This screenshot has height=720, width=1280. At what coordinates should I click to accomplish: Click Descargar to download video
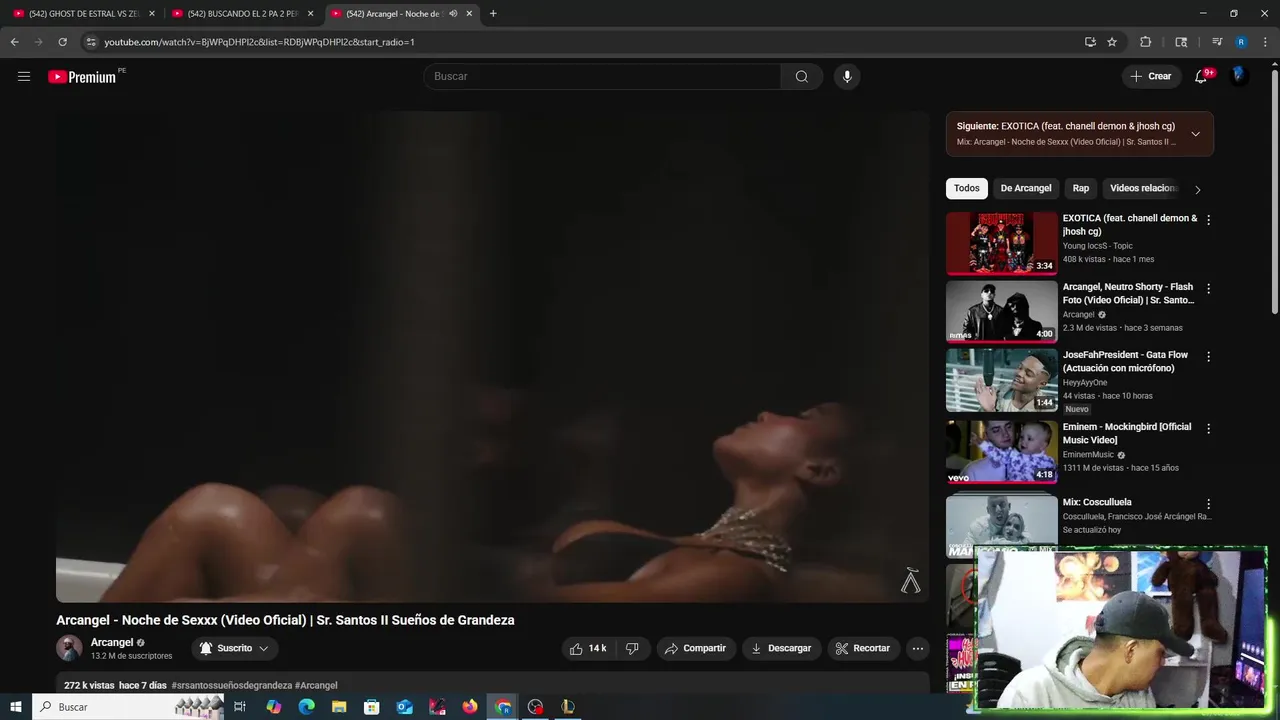click(x=781, y=648)
